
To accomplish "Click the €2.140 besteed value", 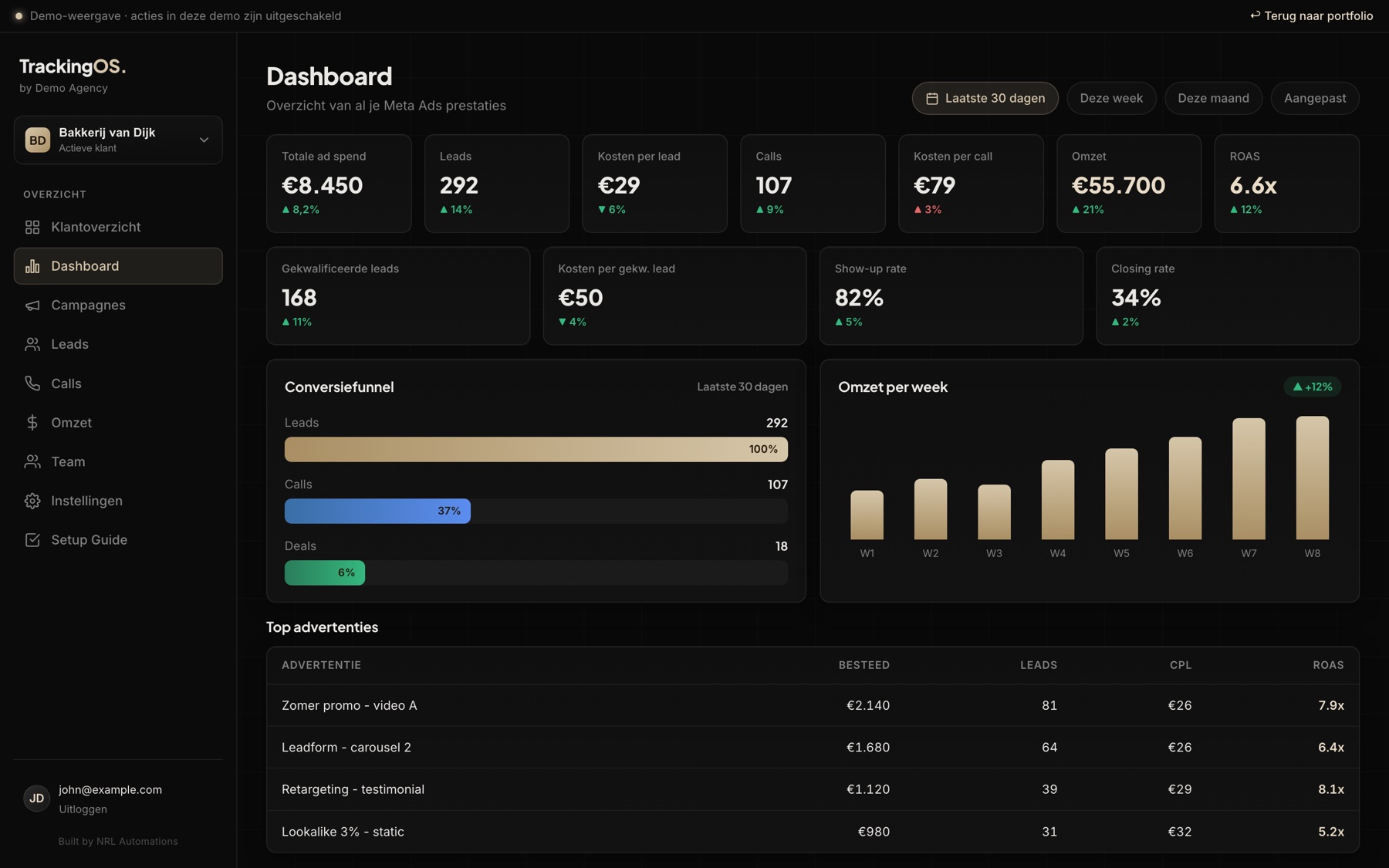I will click(868, 706).
